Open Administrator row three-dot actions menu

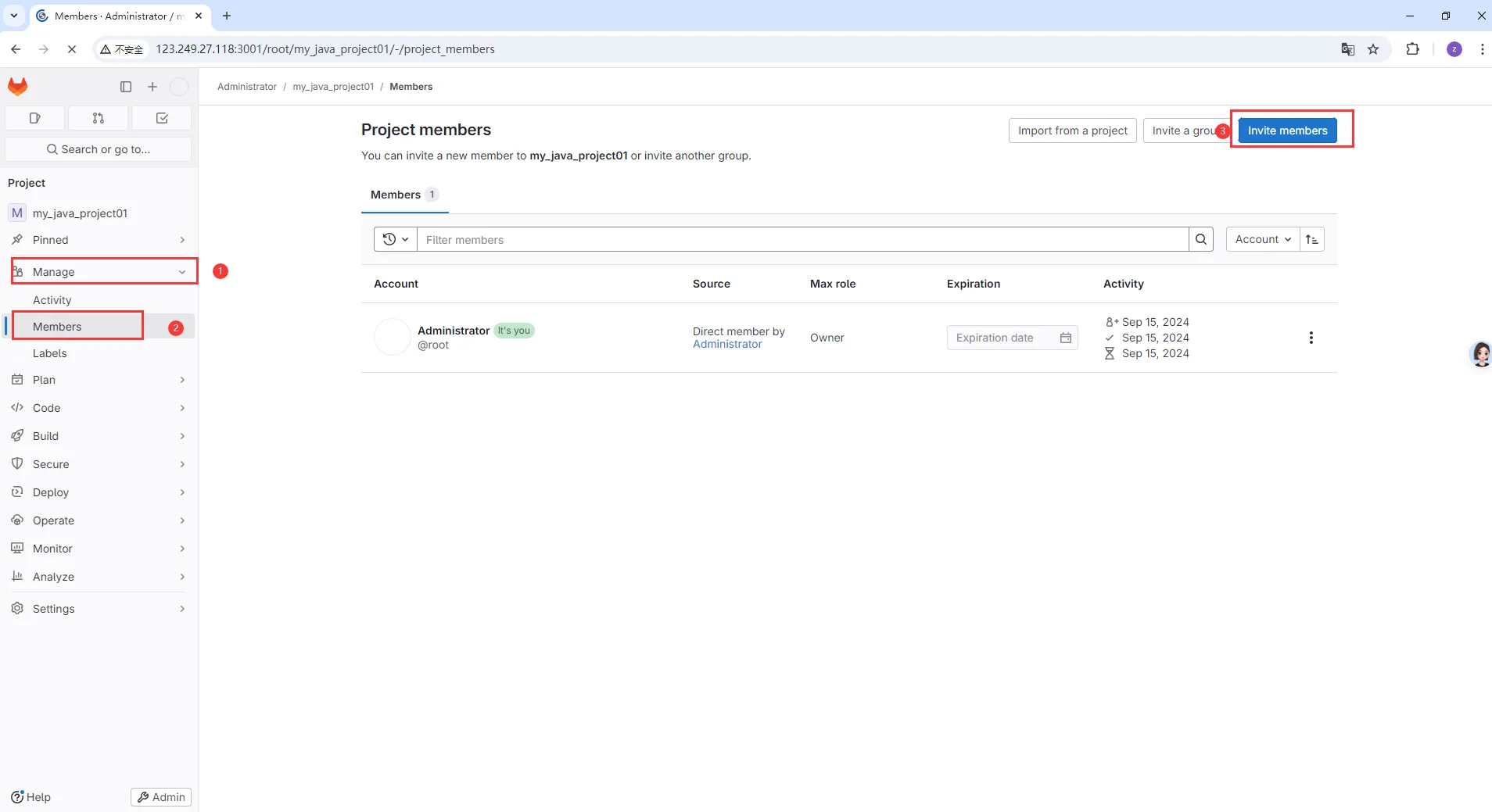tap(1311, 338)
